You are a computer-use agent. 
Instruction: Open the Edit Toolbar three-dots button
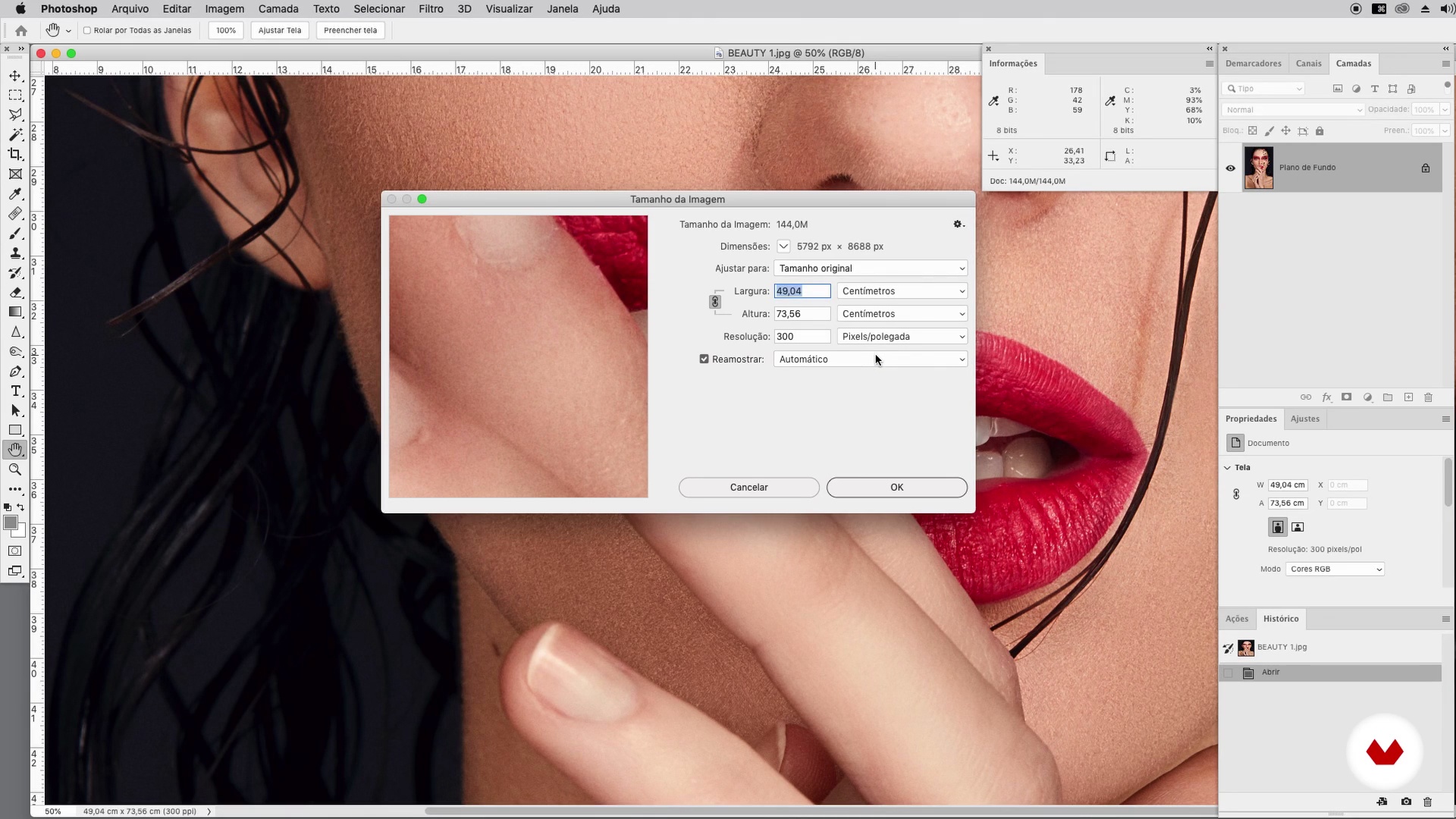(x=15, y=490)
